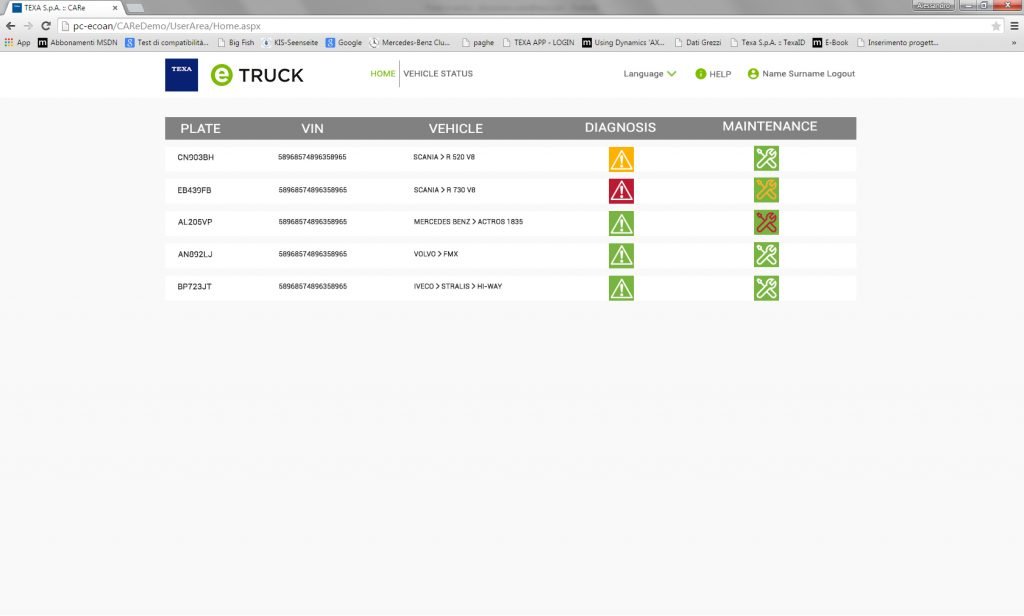Viewport: 1024px width, 616px height.
Task: Bookmark this page with the star icon
Action: tap(996, 26)
